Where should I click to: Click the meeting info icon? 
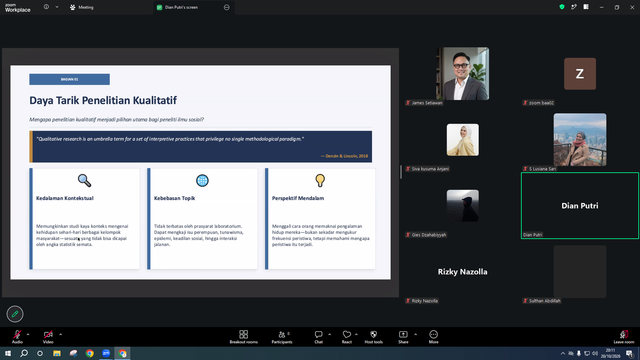pyautogui.click(x=46, y=7)
